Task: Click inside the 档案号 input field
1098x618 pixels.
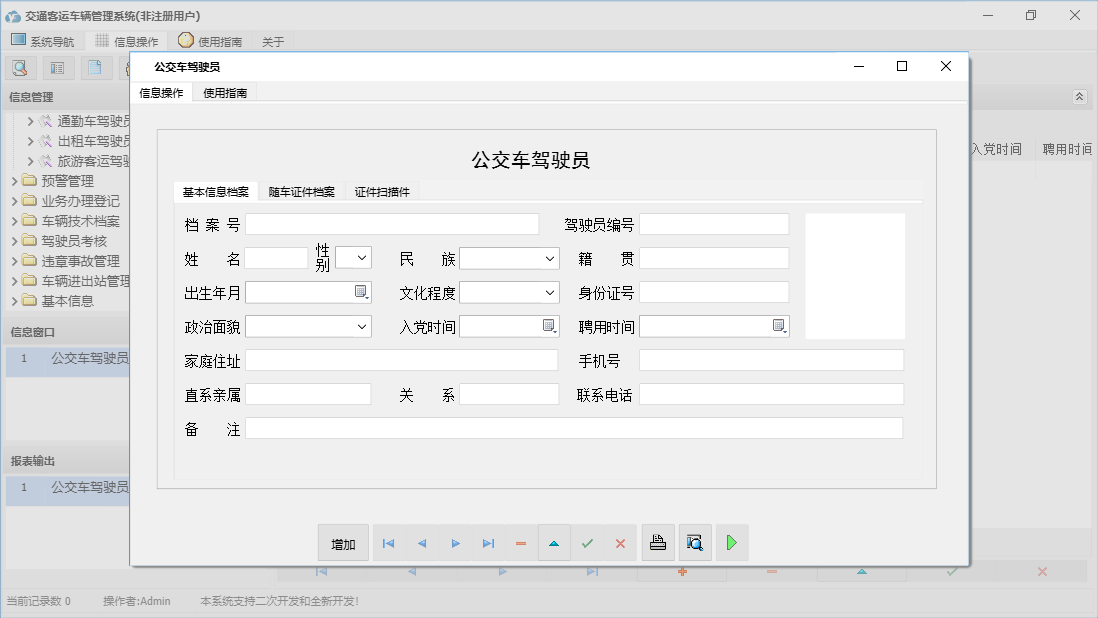Action: tap(390, 223)
